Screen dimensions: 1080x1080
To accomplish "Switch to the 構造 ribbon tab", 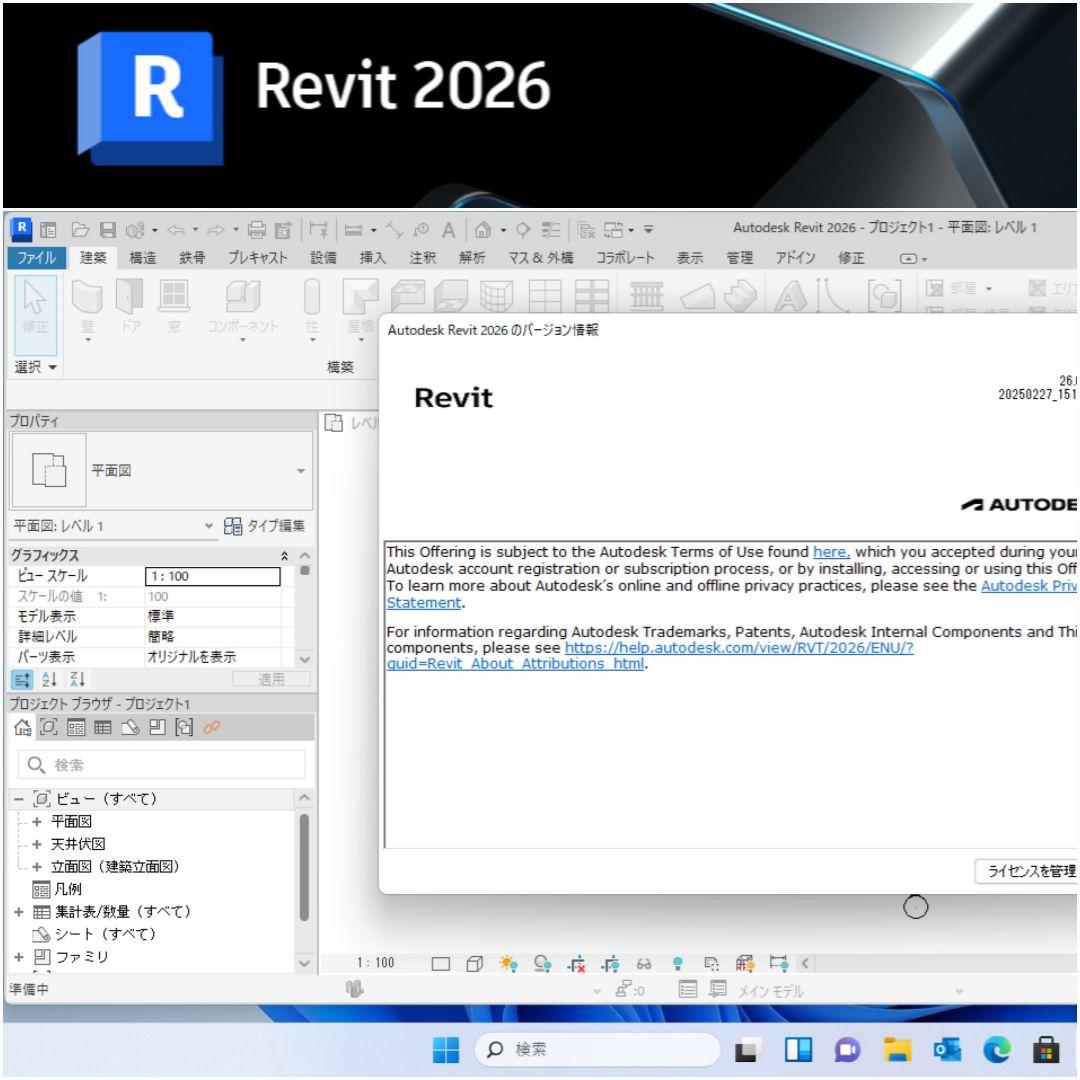I will pos(143,257).
